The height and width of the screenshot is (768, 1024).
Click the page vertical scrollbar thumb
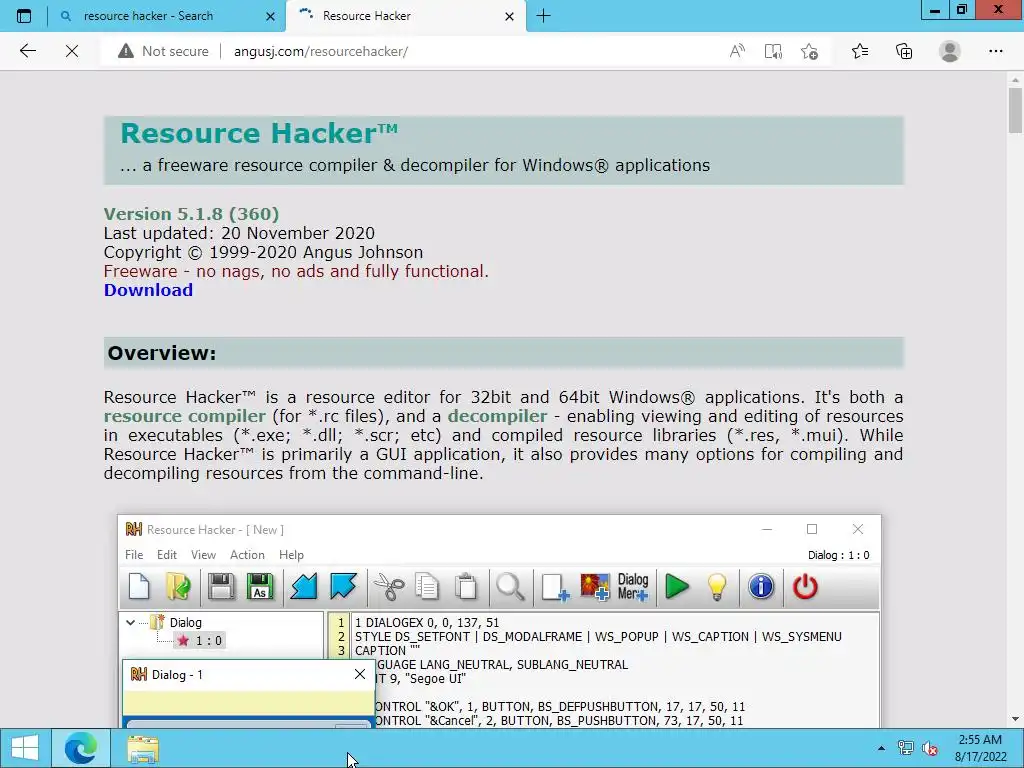1015,110
